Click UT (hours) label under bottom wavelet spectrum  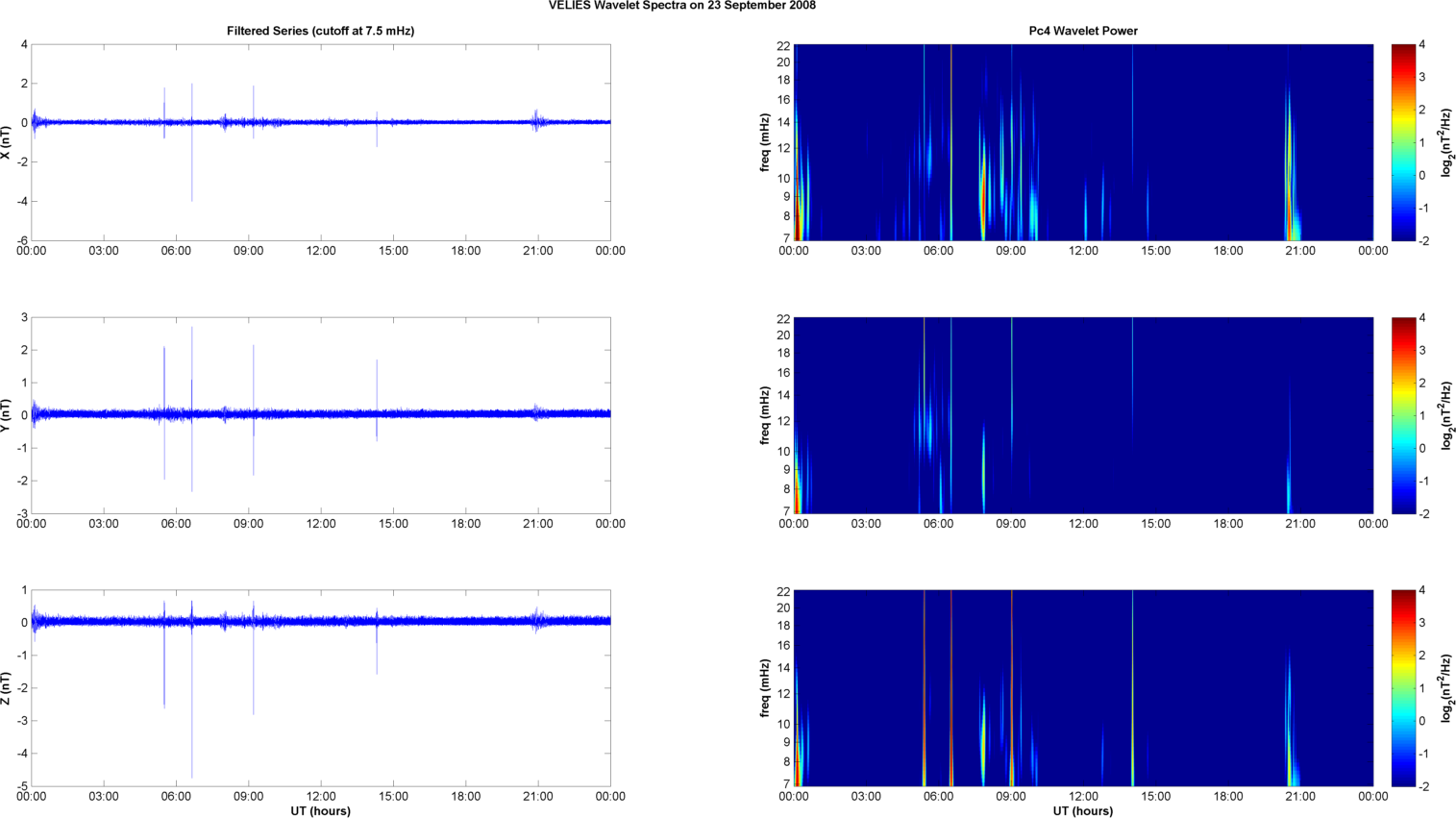[x=1082, y=811]
